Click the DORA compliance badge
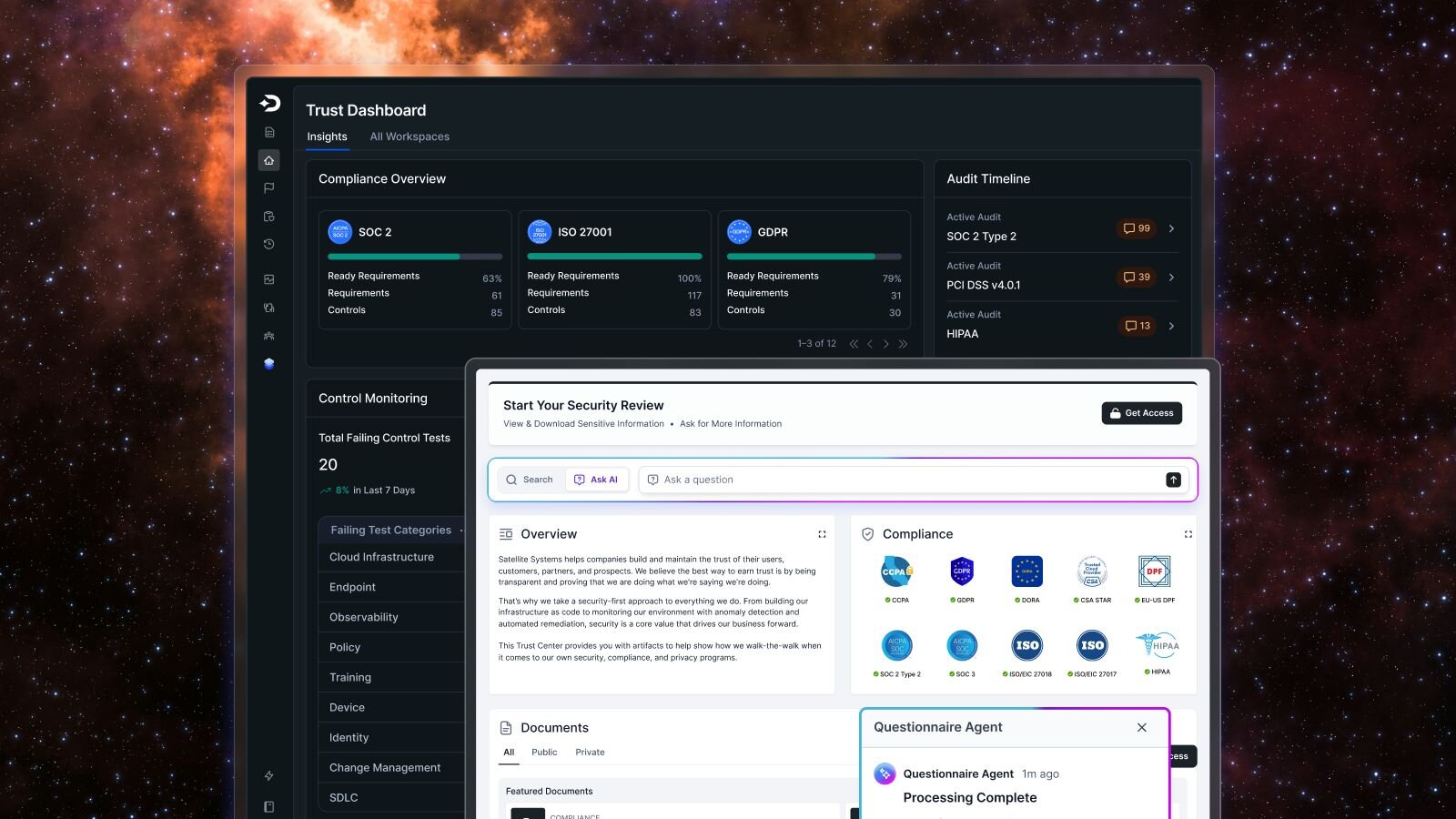The image size is (1456, 819). [x=1027, y=579]
